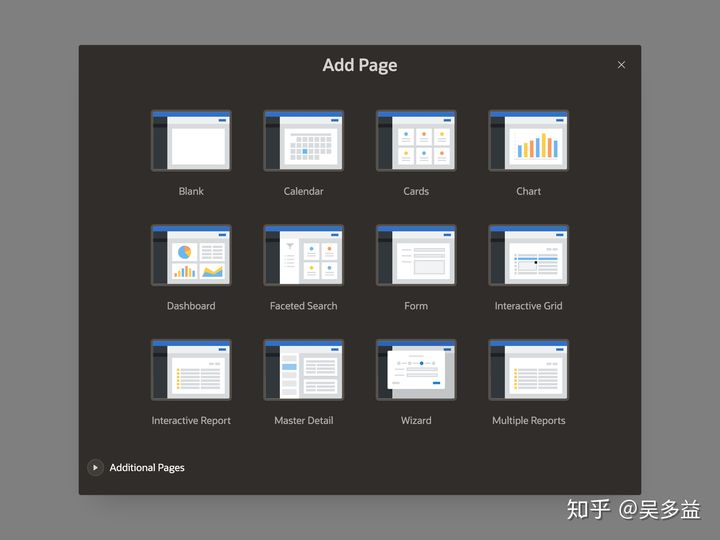Click the Chart label text
720x540 pixels.
pyautogui.click(x=529, y=191)
